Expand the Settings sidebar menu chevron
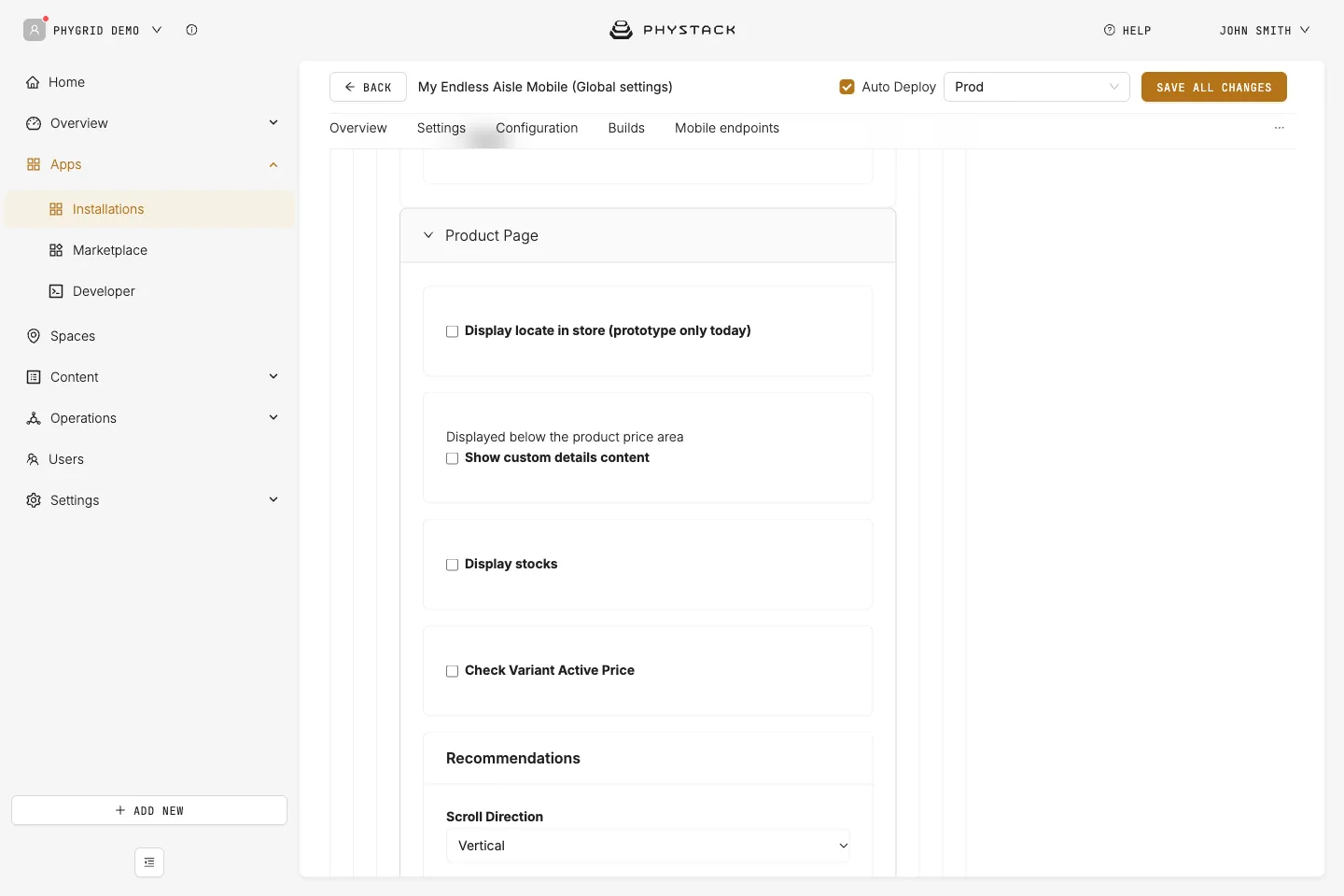The image size is (1344, 896). pos(273,500)
